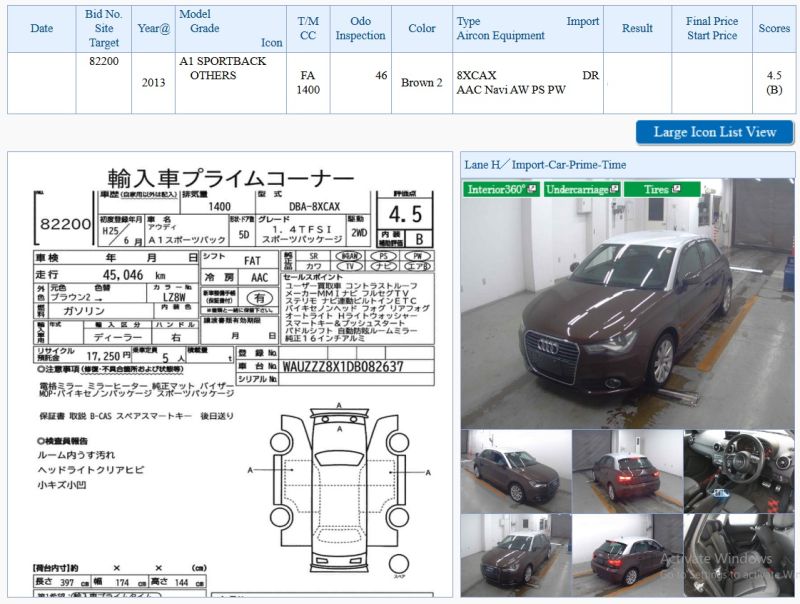Click the 4.5 grade box on auction sheet

point(406,214)
